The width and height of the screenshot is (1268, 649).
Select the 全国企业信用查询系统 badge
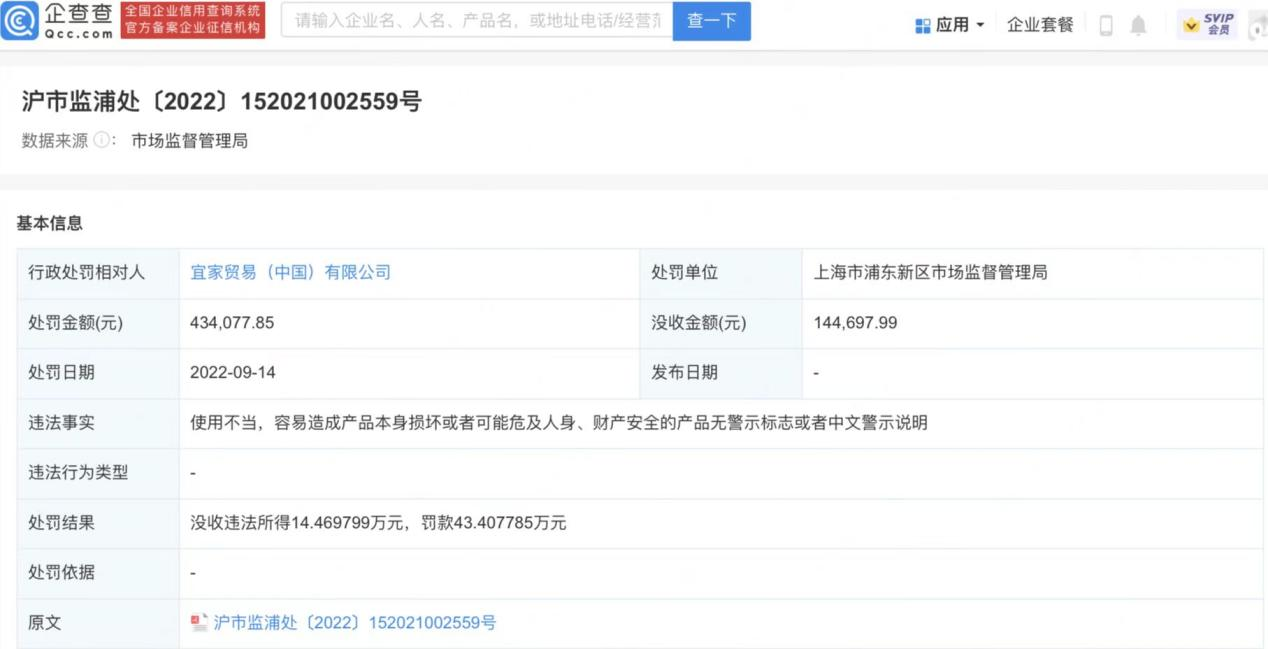click(x=193, y=20)
